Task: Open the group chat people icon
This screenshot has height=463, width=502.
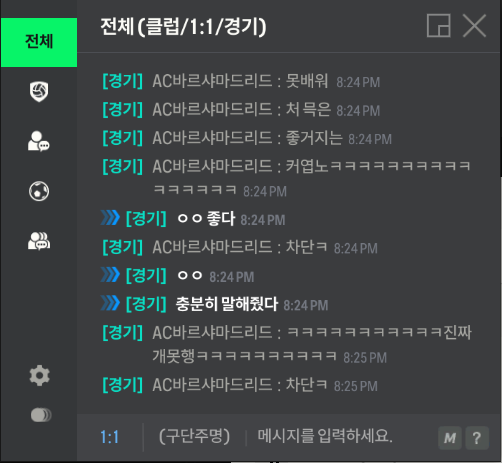Action: coord(39,241)
